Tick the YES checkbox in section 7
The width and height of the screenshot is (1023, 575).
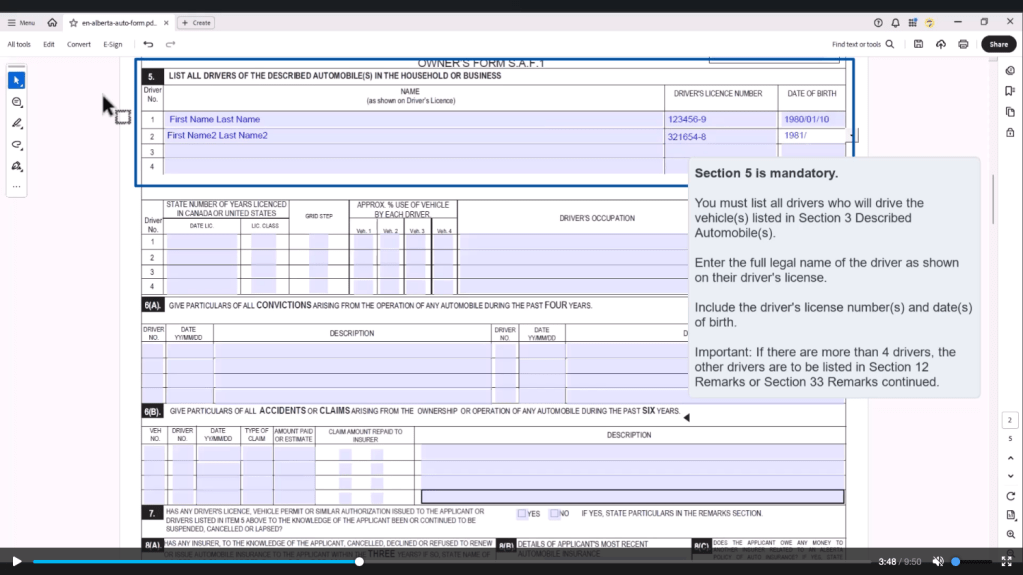click(x=522, y=513)
